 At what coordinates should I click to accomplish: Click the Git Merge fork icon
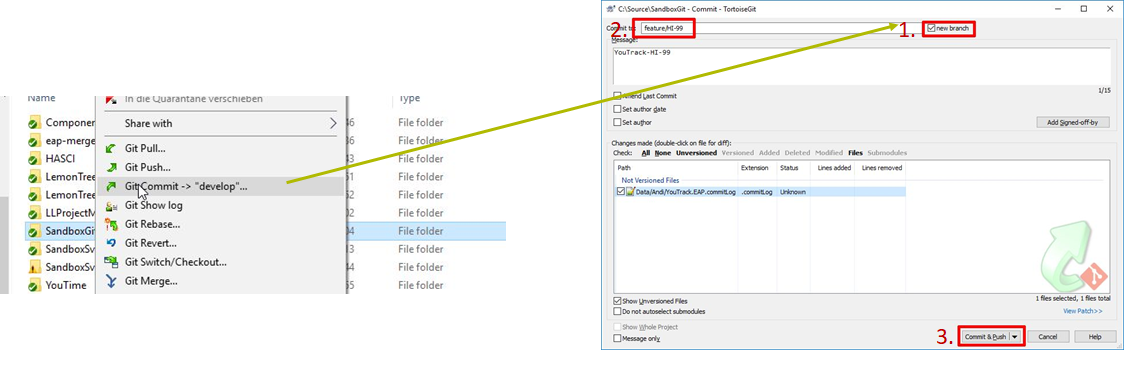[110, 281]
